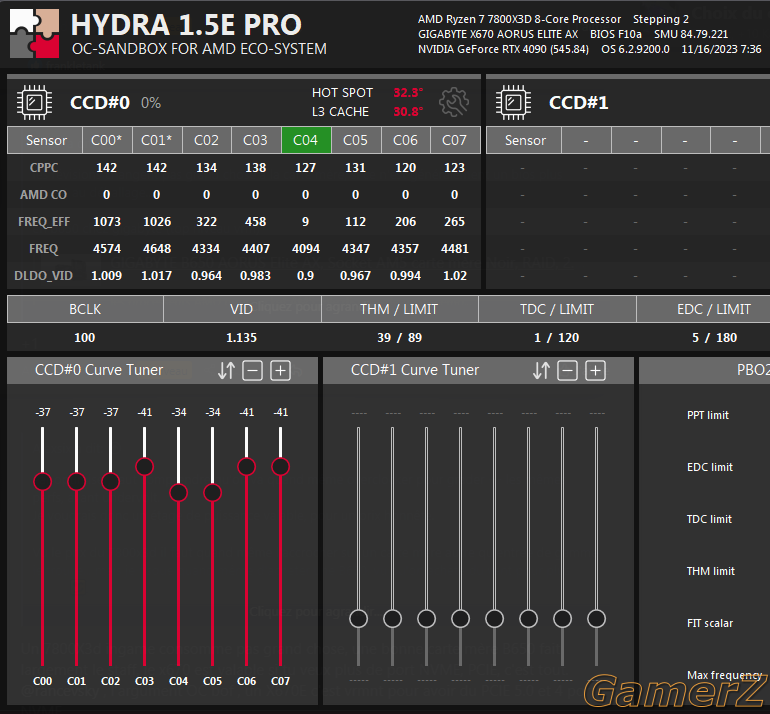Click CCD#0 Curve Tuner plus button

tap(280, 370)
